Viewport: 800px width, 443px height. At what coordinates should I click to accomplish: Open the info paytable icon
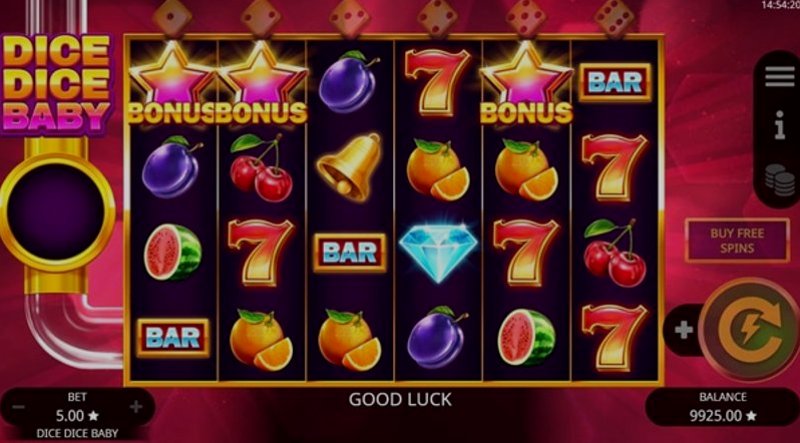[x=780, y=125]
